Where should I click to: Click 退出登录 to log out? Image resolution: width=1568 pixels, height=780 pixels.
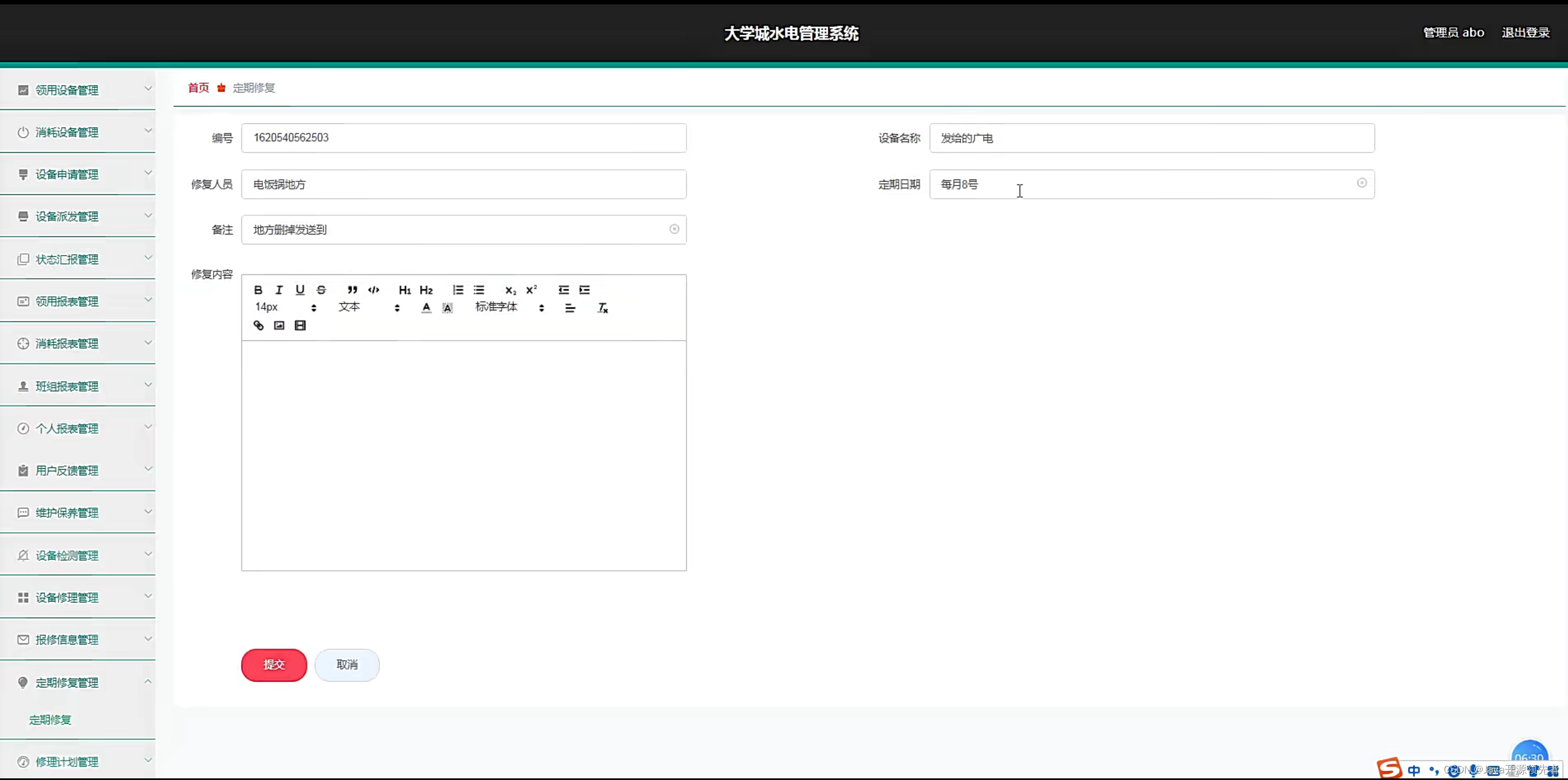[1525, 33]
